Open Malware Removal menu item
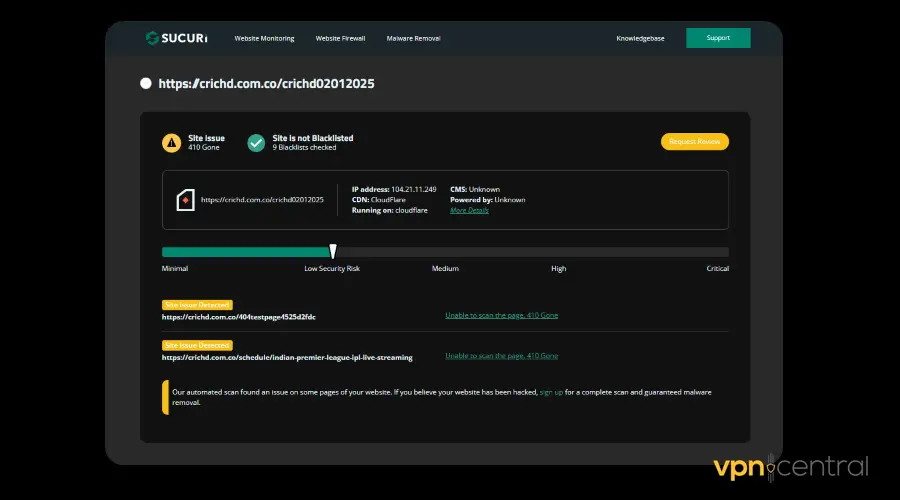Viewport: 900px width, 500px height. coord(413,38)
